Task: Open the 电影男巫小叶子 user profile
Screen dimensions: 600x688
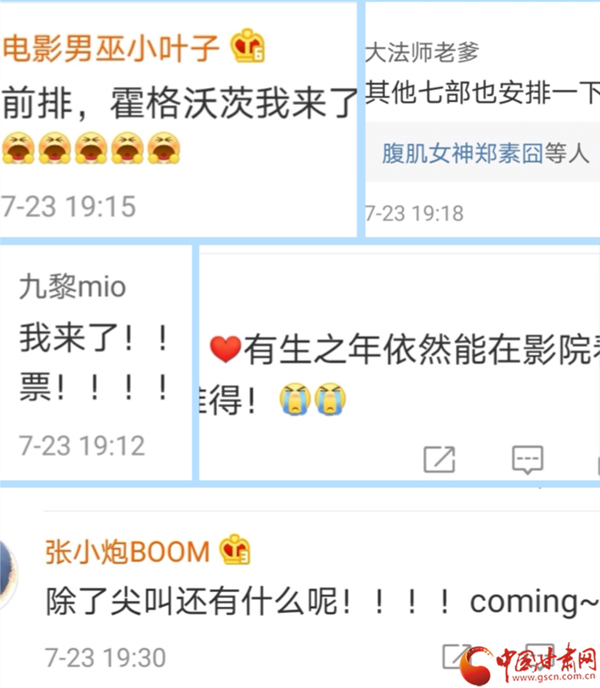Action: point(111,48)
